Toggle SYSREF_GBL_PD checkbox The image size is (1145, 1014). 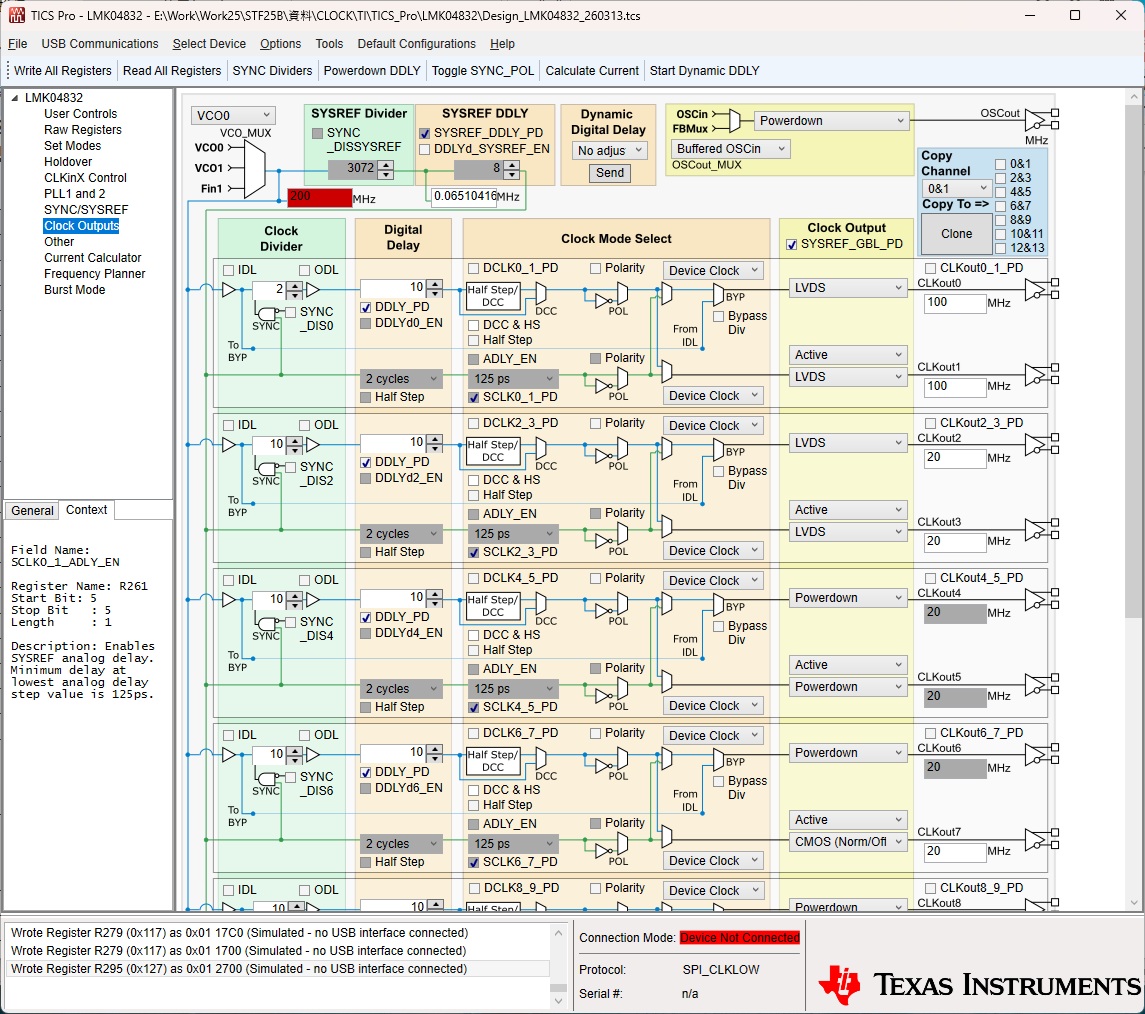tap(792, 245)
